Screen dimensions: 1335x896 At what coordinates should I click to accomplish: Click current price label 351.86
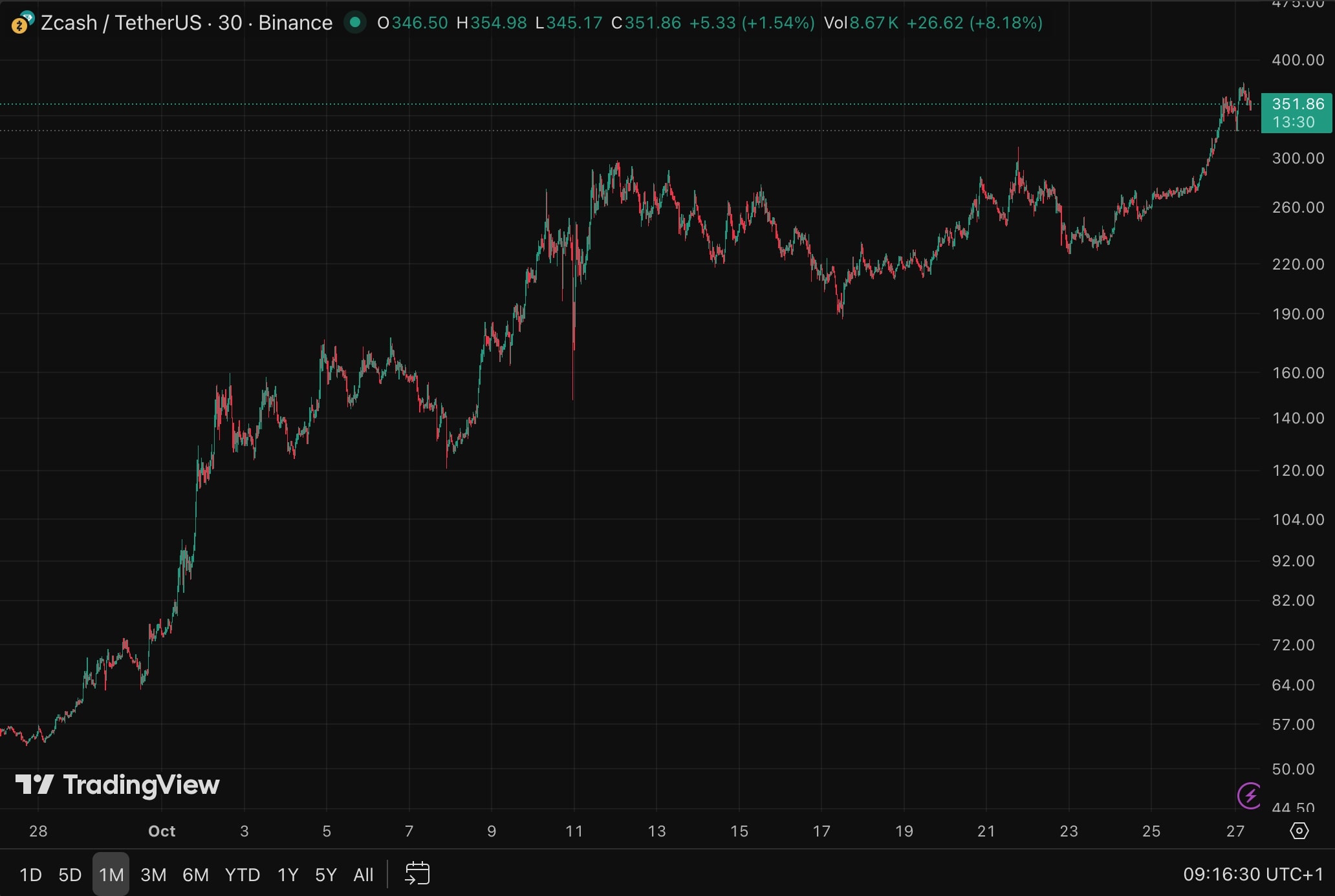[1297, 104]
